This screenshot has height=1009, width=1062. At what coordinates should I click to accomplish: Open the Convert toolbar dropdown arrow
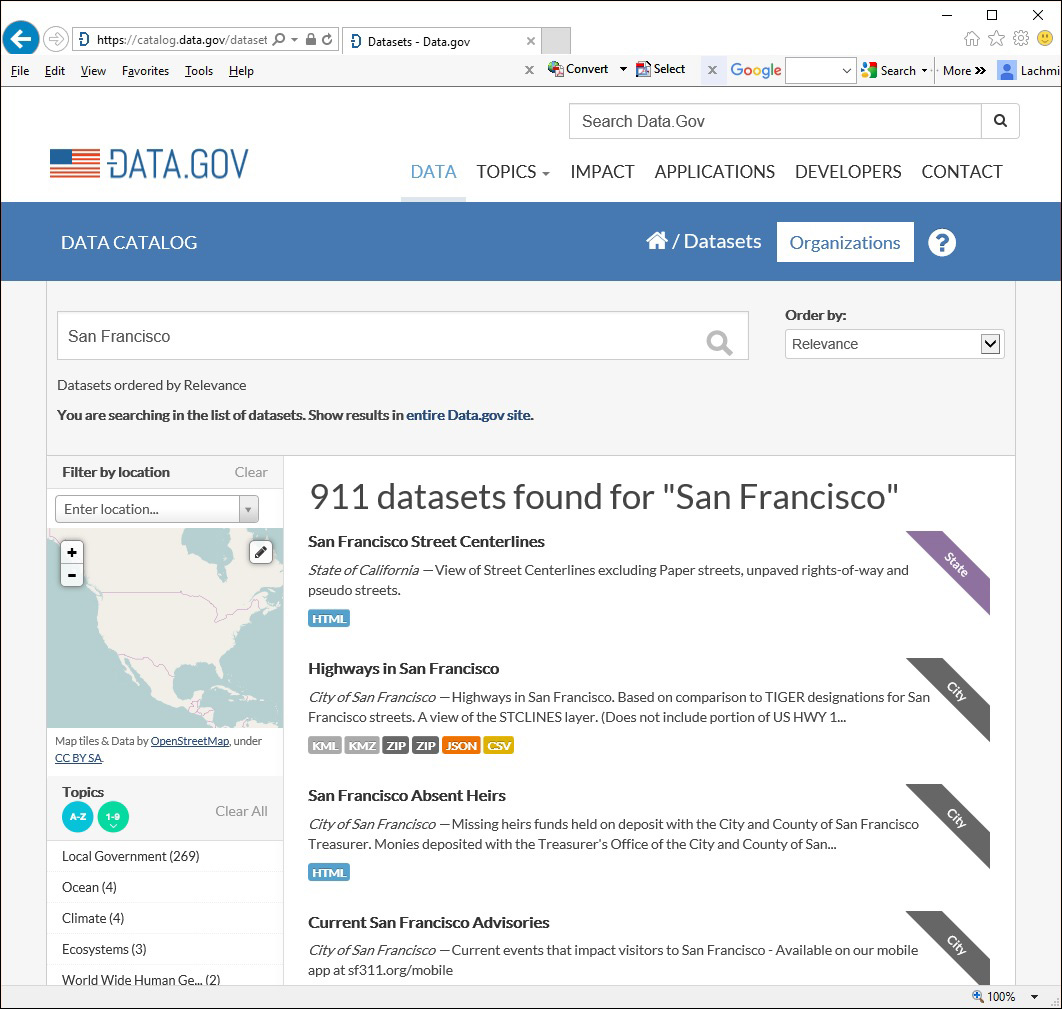point(623,69)
